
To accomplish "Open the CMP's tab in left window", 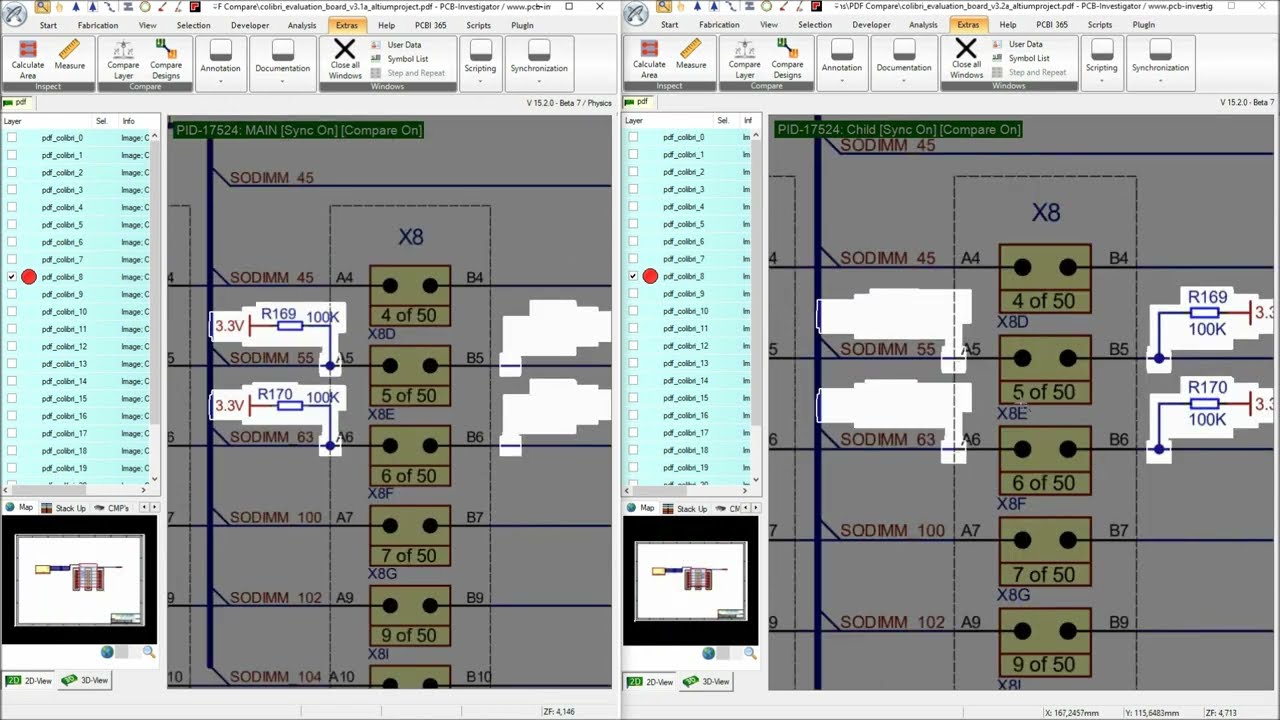I will tap(111, 508).
